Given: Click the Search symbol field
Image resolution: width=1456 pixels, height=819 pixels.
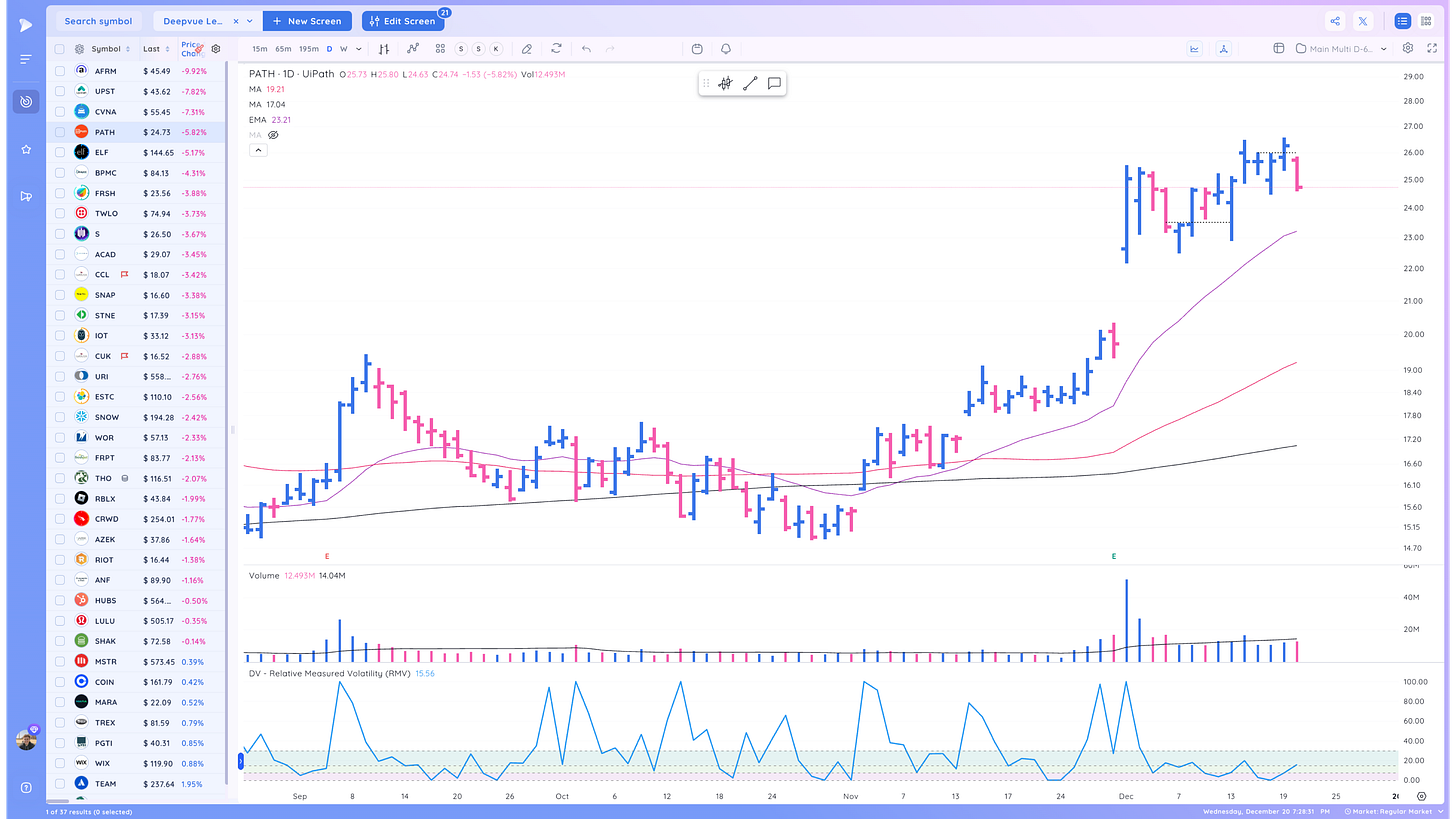Looking at the screenshot, I should 98,21.
